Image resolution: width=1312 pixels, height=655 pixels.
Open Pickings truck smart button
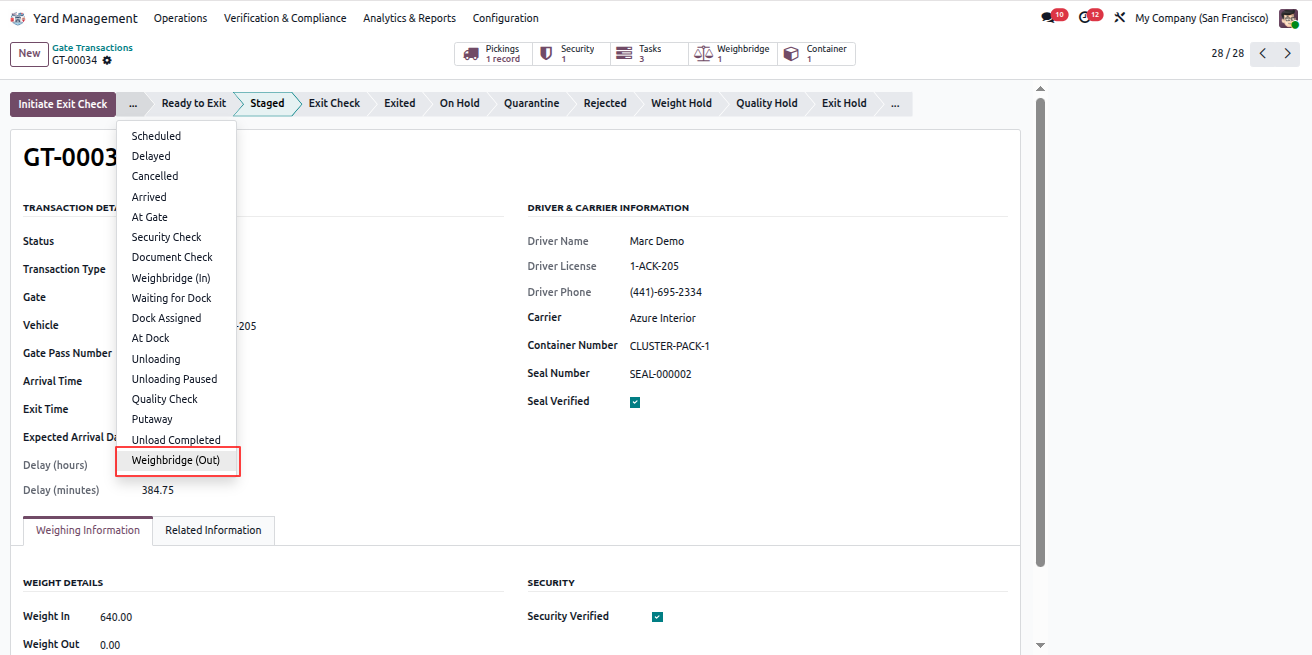click(x=493, y=54)
